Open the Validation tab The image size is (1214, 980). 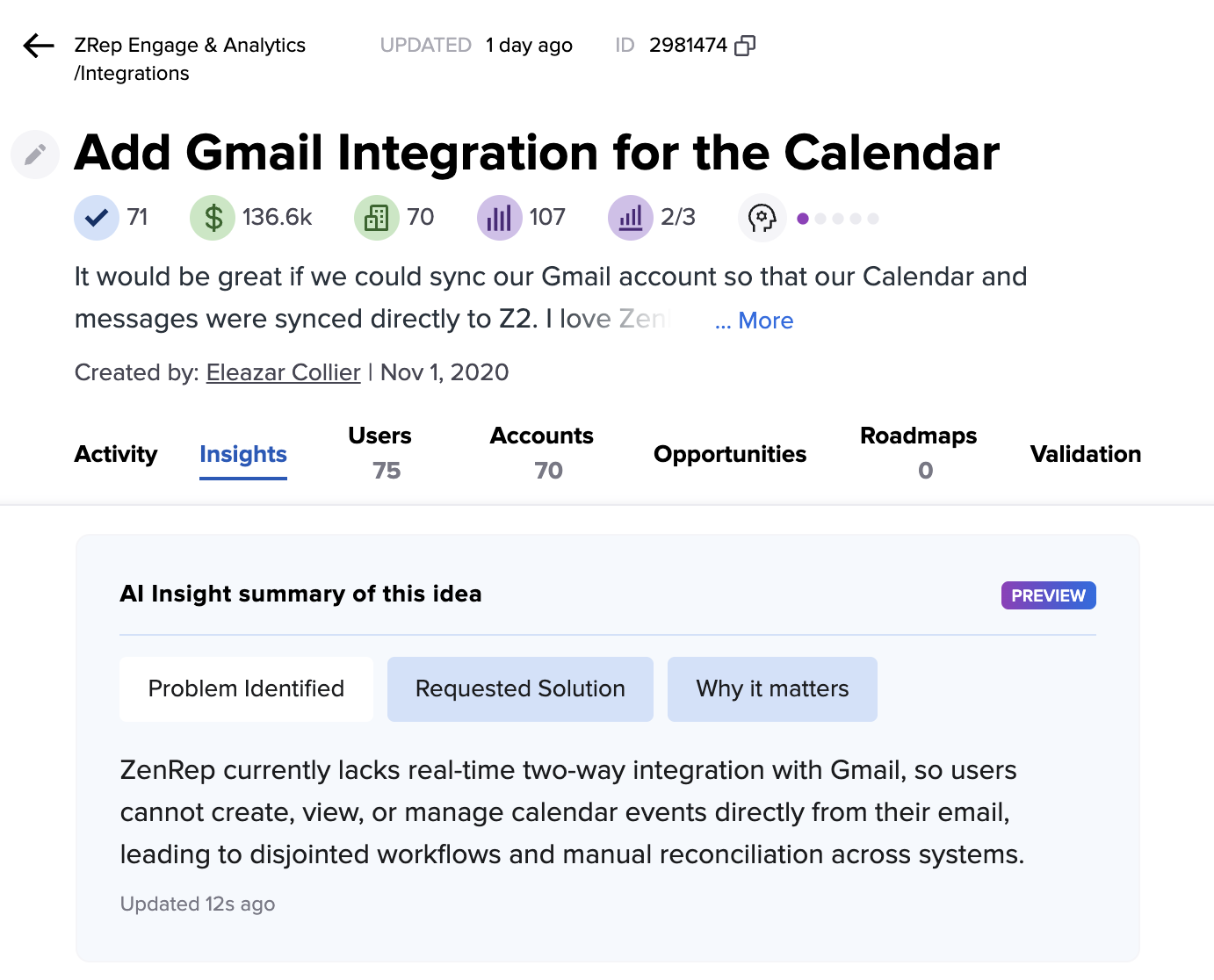[x=1086, y=454]
